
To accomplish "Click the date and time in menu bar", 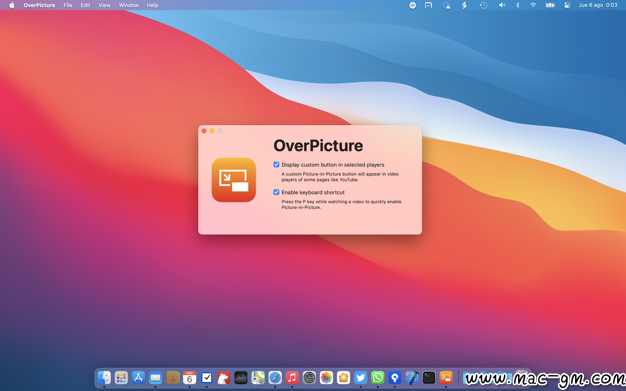I will [x=598, y=5].
